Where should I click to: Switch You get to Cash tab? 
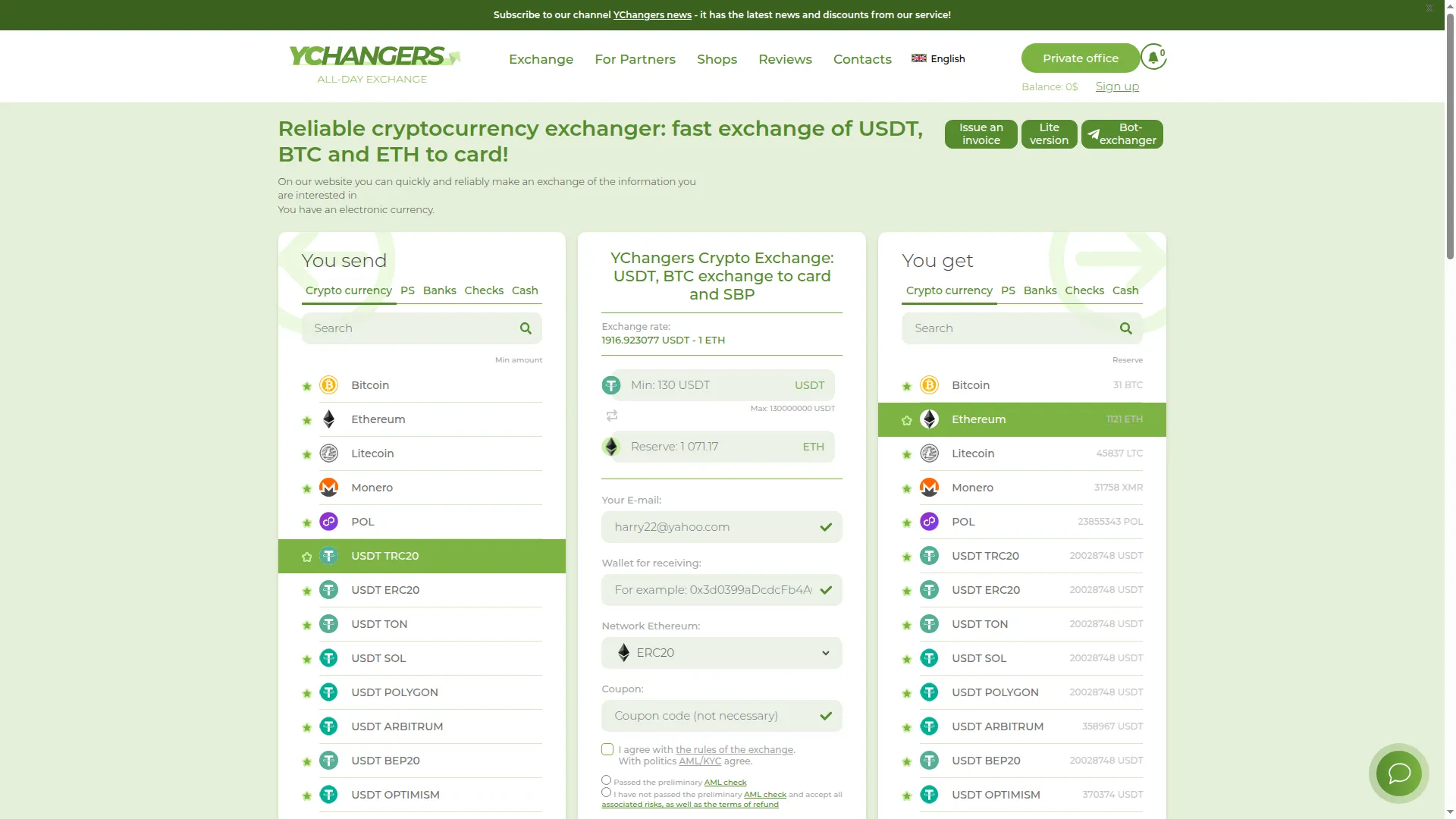[x=1125, y=290]
